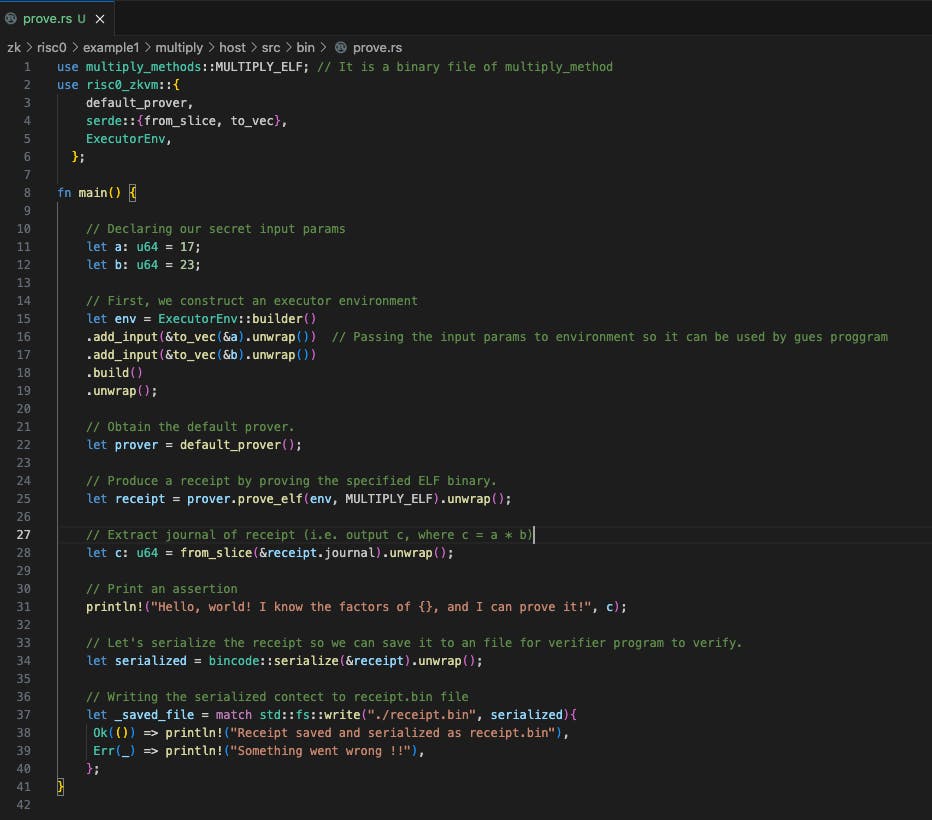Viewport: 932px width, 820px height.
Task: Expand breadcrumb chevron after multiply
Action: (211, 48)
